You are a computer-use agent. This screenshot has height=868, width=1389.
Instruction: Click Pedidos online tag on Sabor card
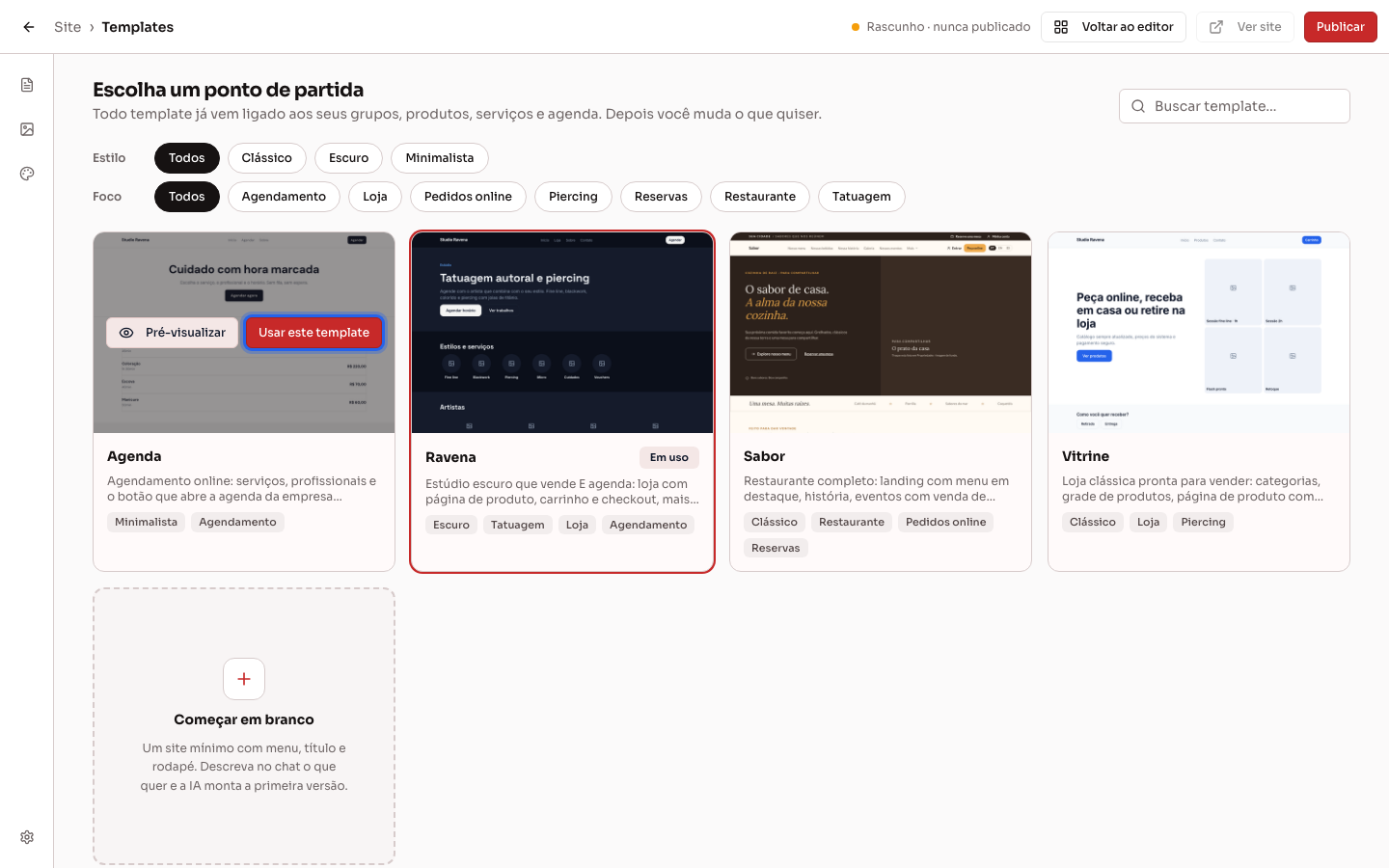[x=946, y=522]
